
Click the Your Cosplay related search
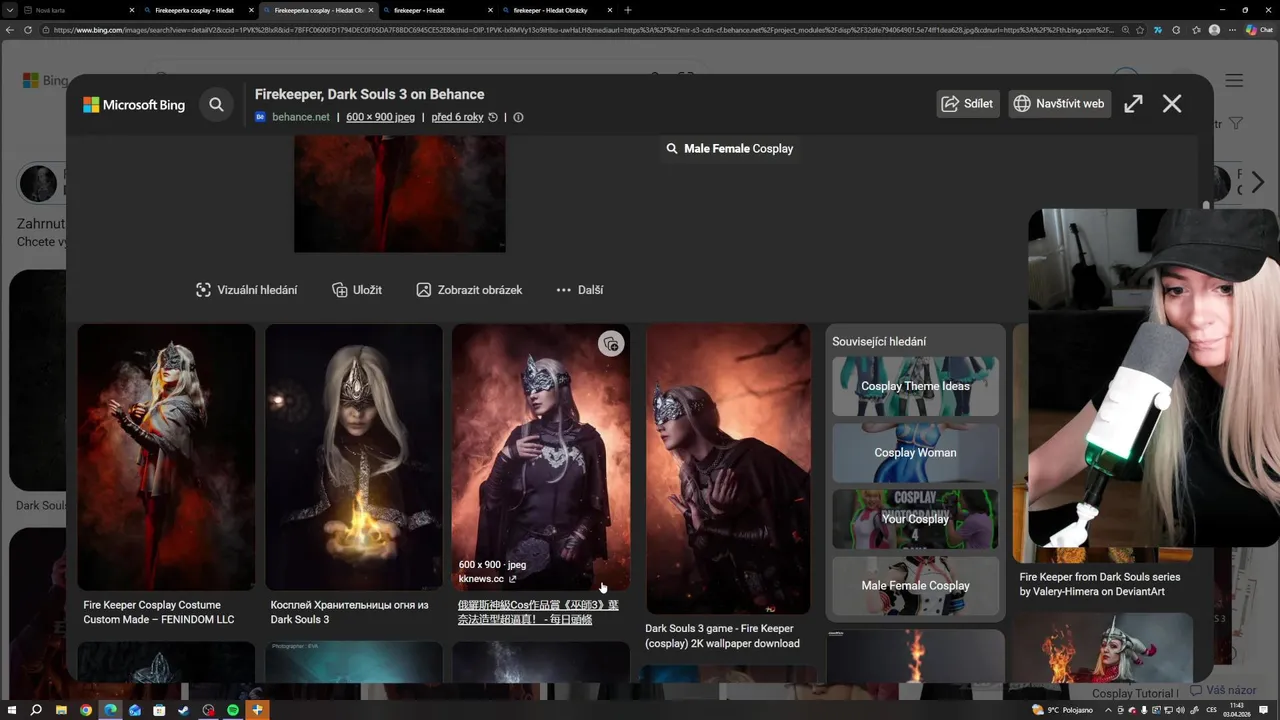tap(915, 519)
